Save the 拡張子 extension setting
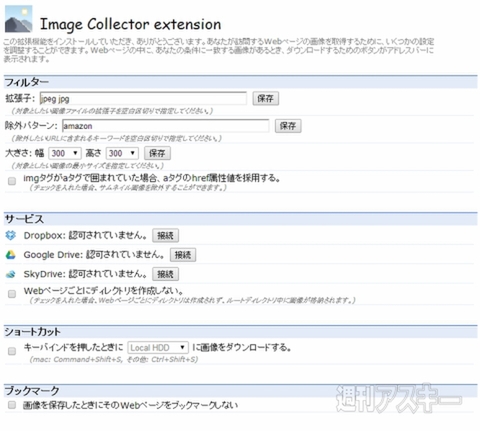The width and height of the screenshot is (480, 431). coord(265,99)
